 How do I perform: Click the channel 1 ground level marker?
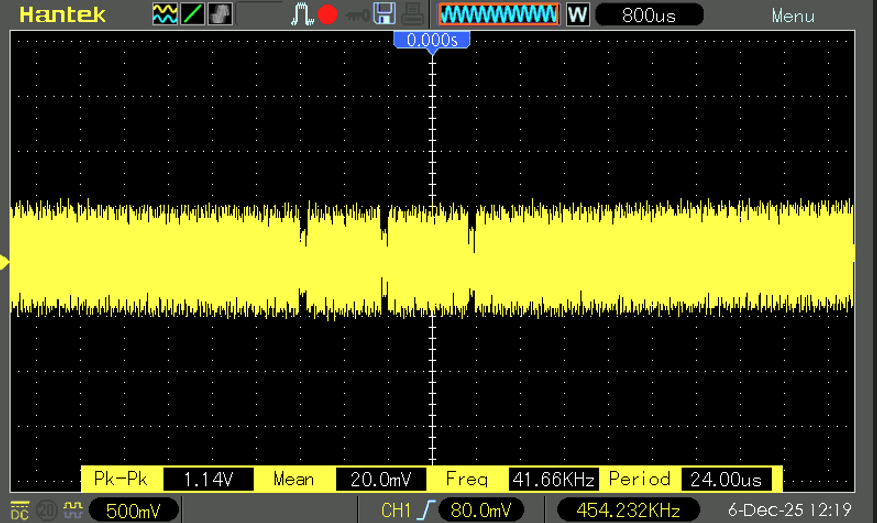click(x=5, y=263)
